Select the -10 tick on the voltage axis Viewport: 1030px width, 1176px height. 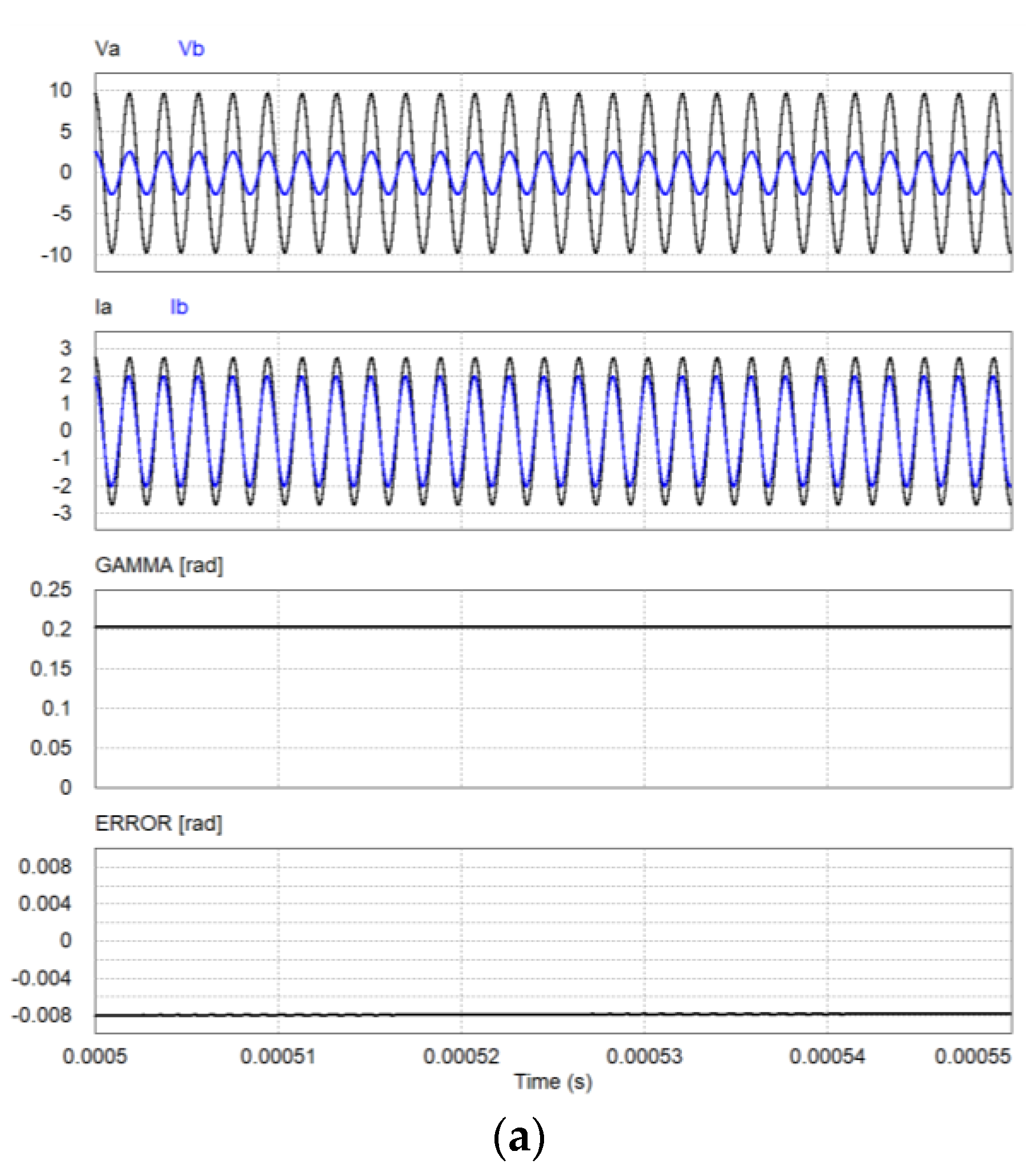(56, 255)
